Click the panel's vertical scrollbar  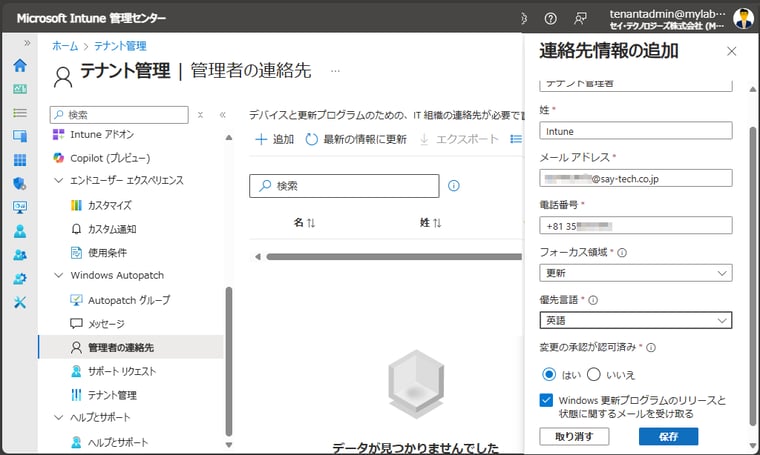[x=752, y=276]
